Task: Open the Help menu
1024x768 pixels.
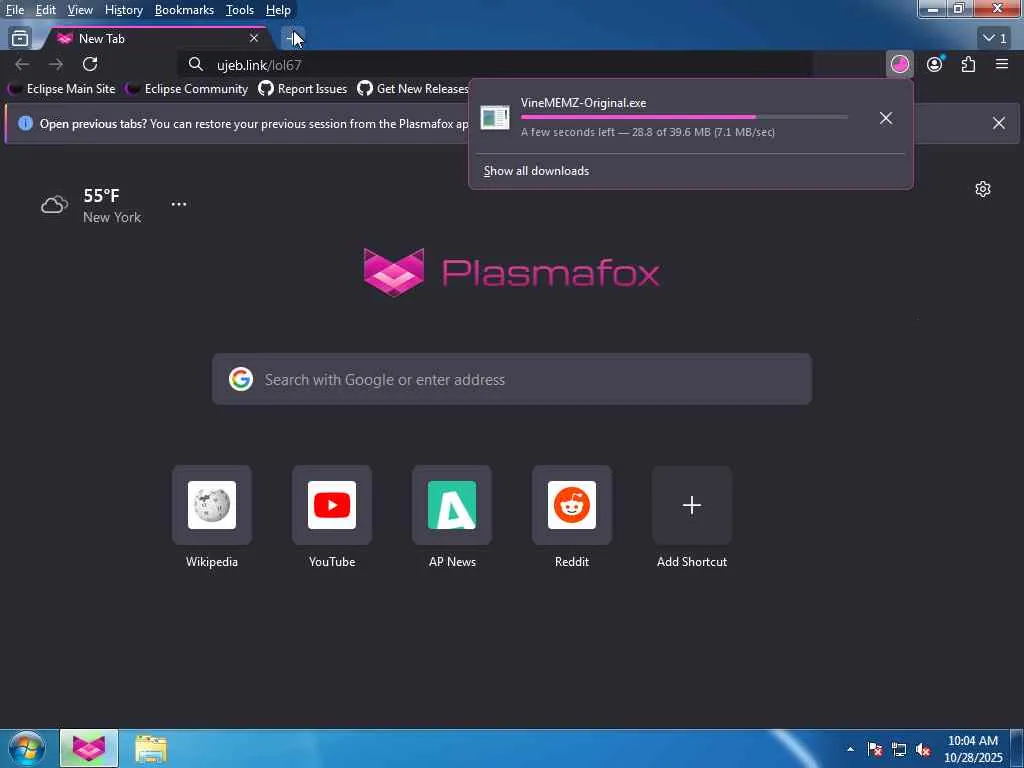Action: coord(278,10)
